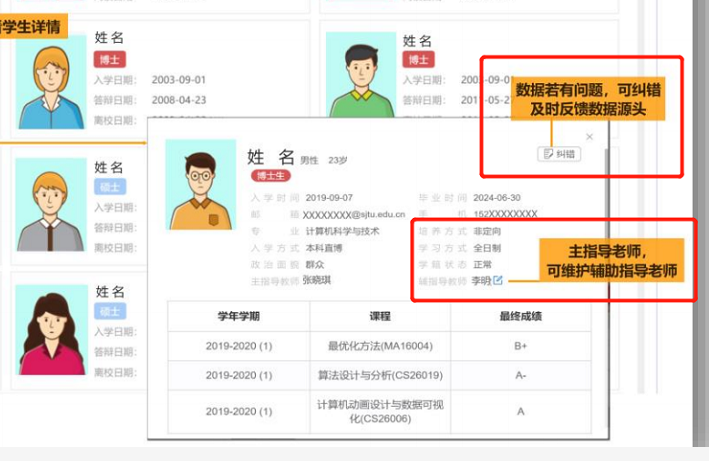
Task: Select the blonde woman avatar in blue
Action: [x=49, y=75]
